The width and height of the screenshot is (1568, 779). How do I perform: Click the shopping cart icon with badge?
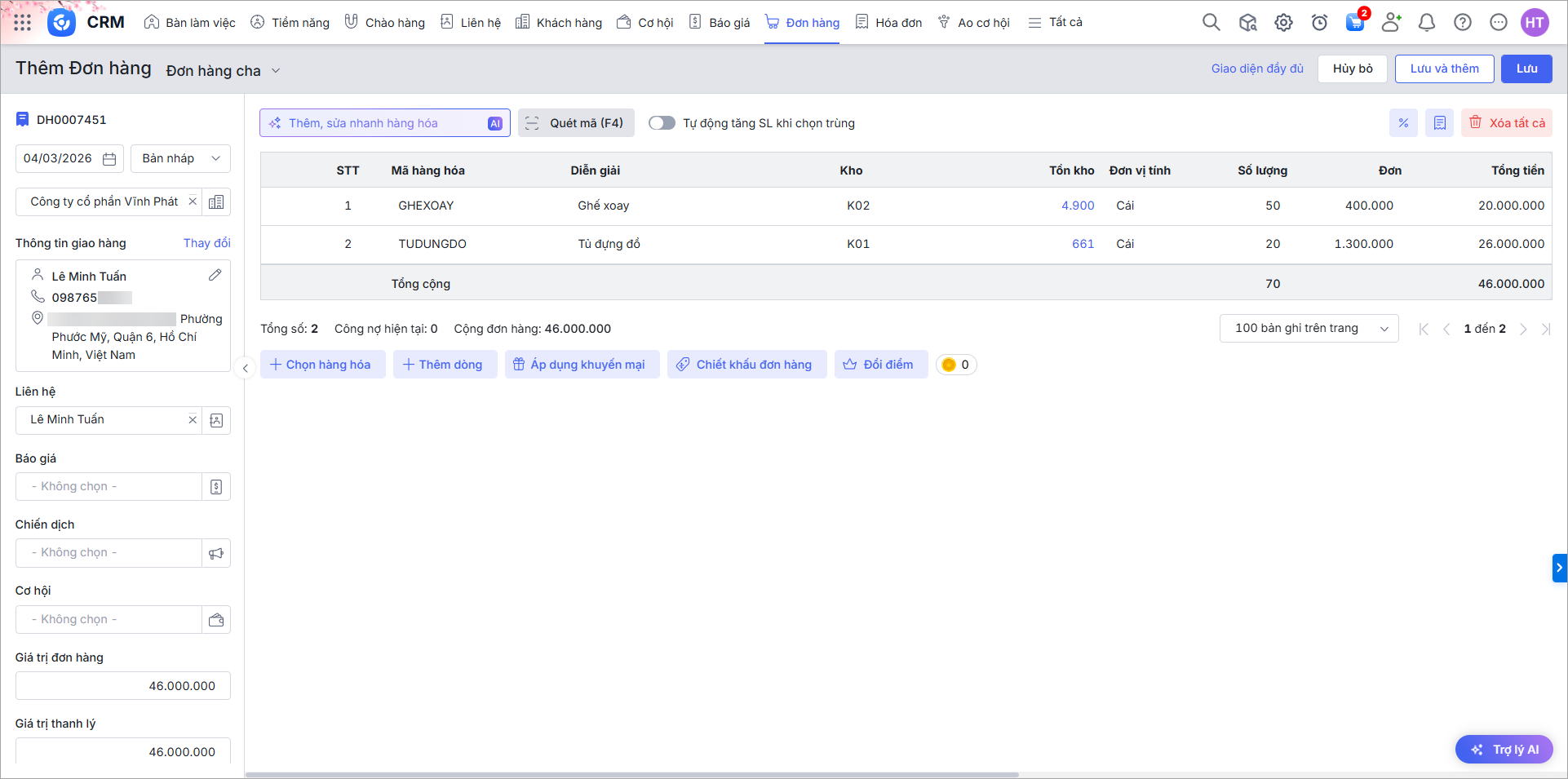[1355, 23]
